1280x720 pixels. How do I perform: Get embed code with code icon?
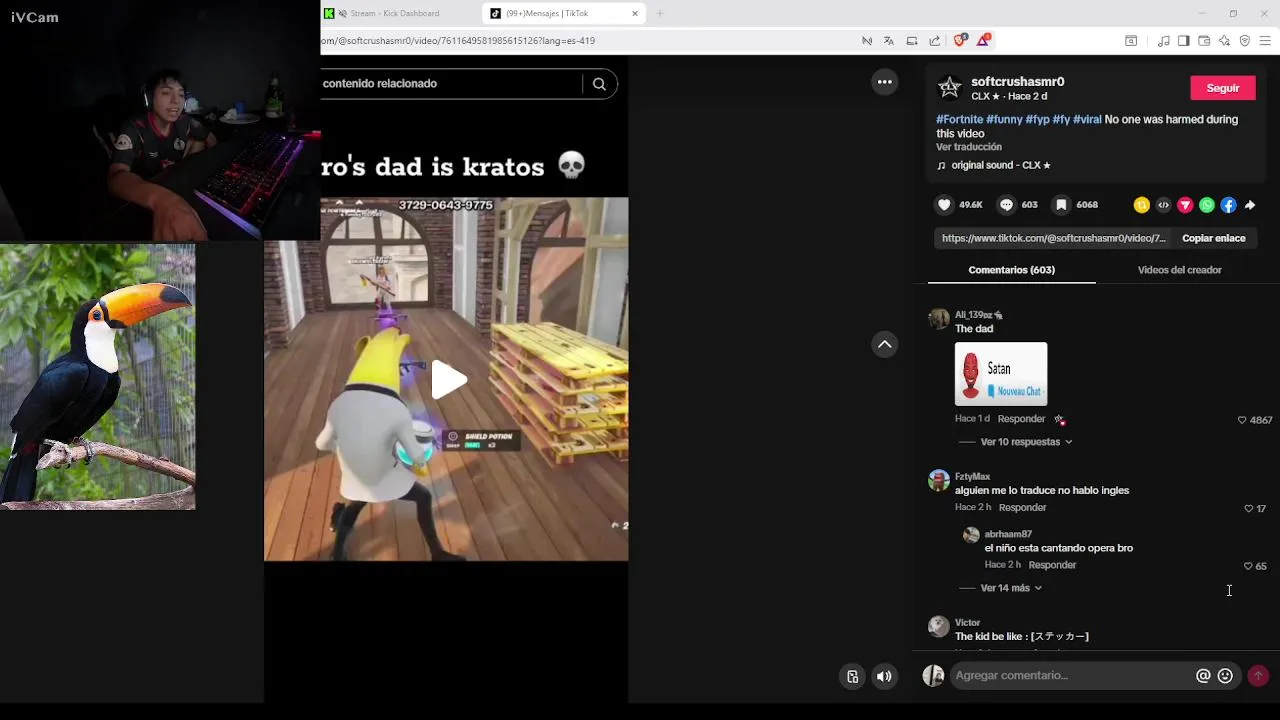(1163, 205)
